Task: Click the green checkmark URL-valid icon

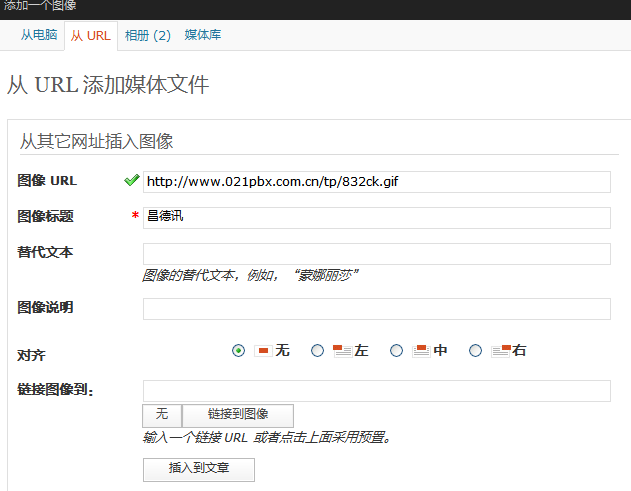Action: click(132, 180)
